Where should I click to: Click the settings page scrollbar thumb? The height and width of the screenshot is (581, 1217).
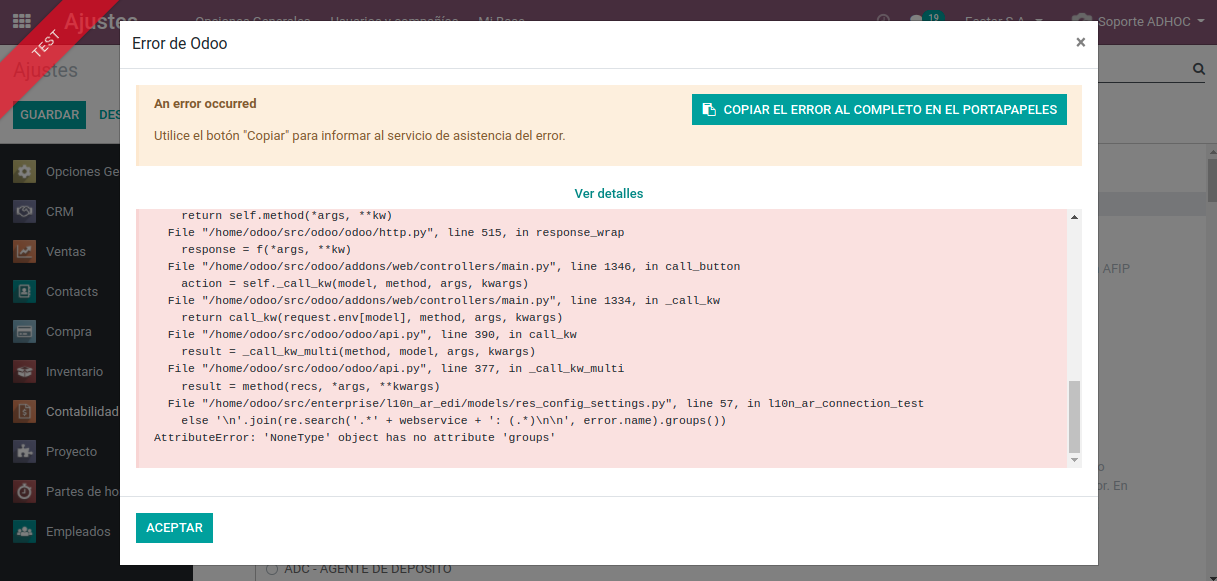tap(1212, 180)
